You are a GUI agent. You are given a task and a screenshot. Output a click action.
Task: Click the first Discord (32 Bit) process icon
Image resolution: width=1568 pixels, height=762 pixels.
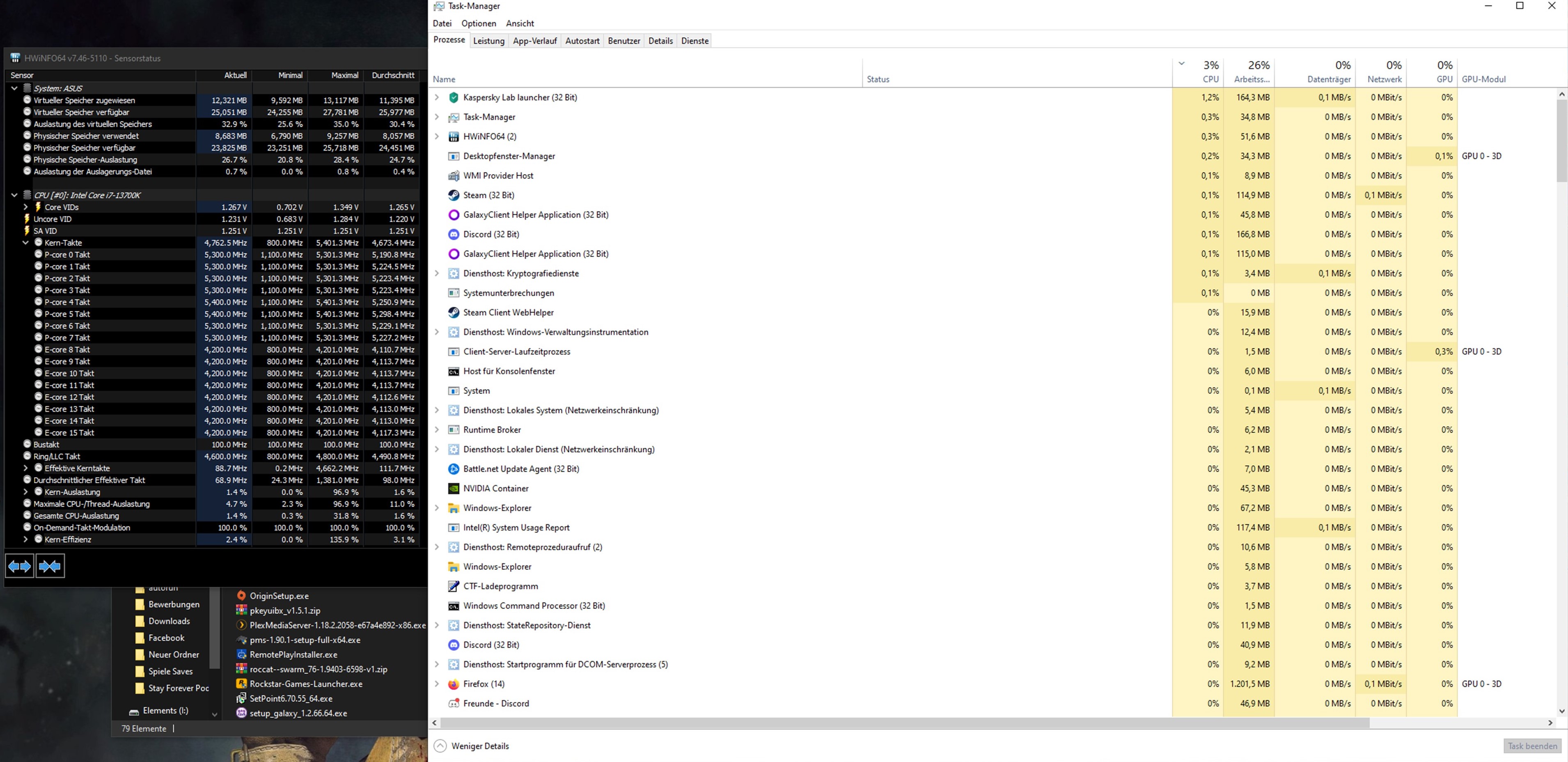pyautogui.click(x=454, y=234)
